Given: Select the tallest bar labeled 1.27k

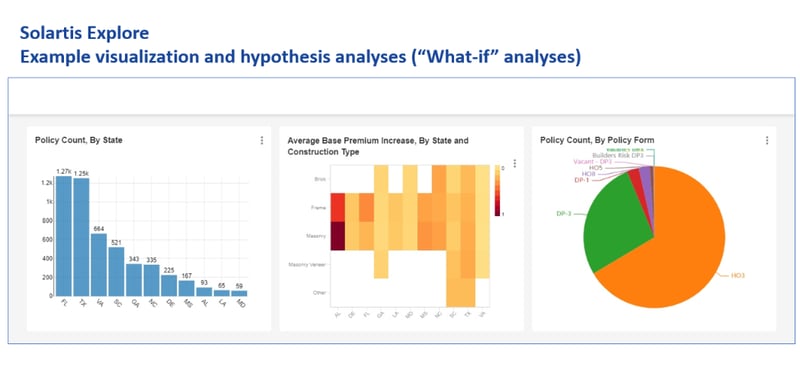Looking at the screenshot, I should coord(64,236).
